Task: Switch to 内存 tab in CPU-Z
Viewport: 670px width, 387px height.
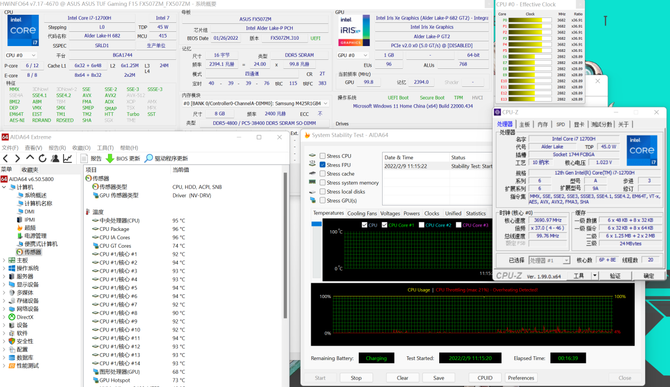Action: coord(542,124)
